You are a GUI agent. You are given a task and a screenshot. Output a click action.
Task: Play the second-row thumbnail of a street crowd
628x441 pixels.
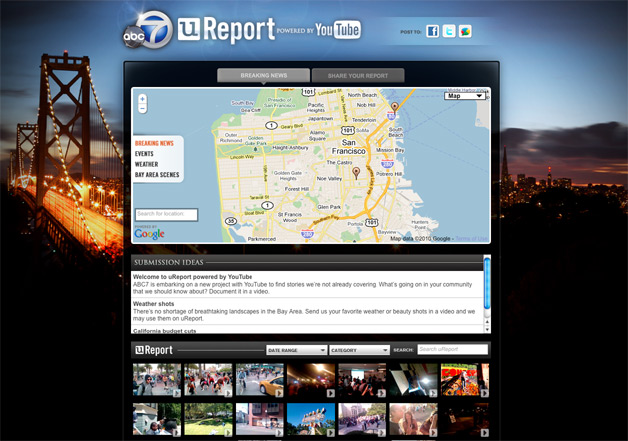362,419
